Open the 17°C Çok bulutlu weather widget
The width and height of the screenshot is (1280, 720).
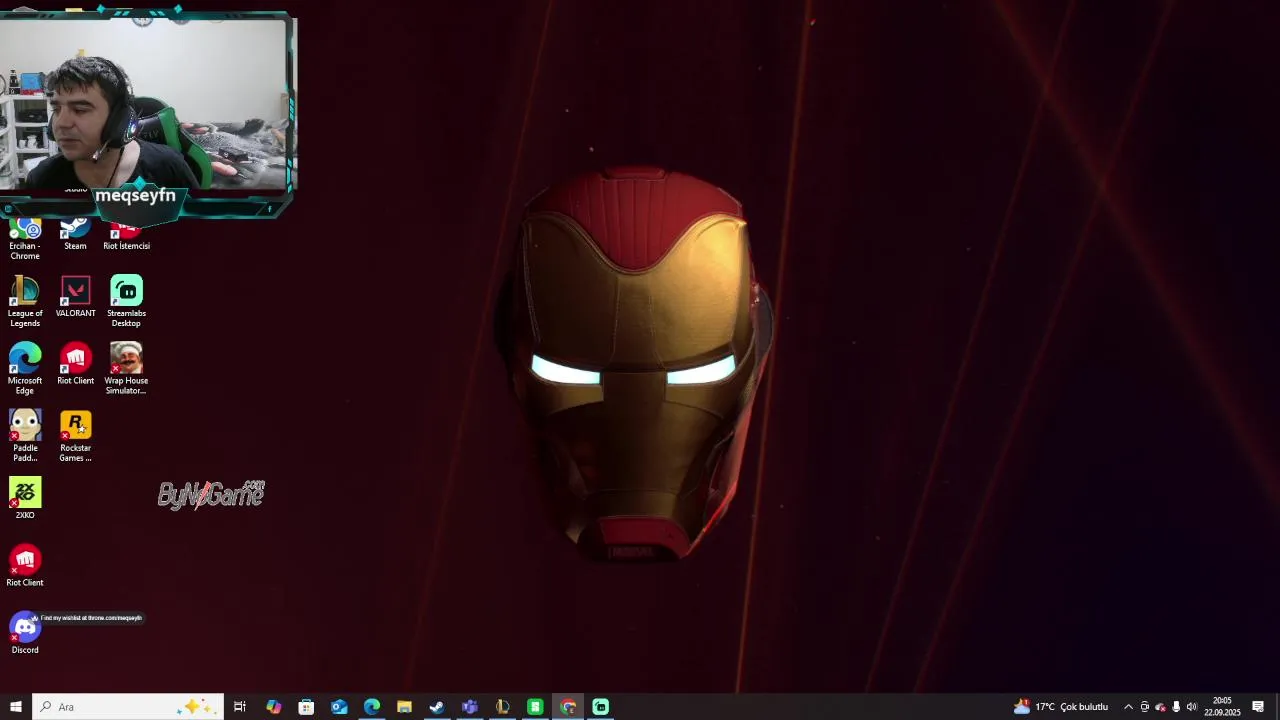(x=1061, y=707)
